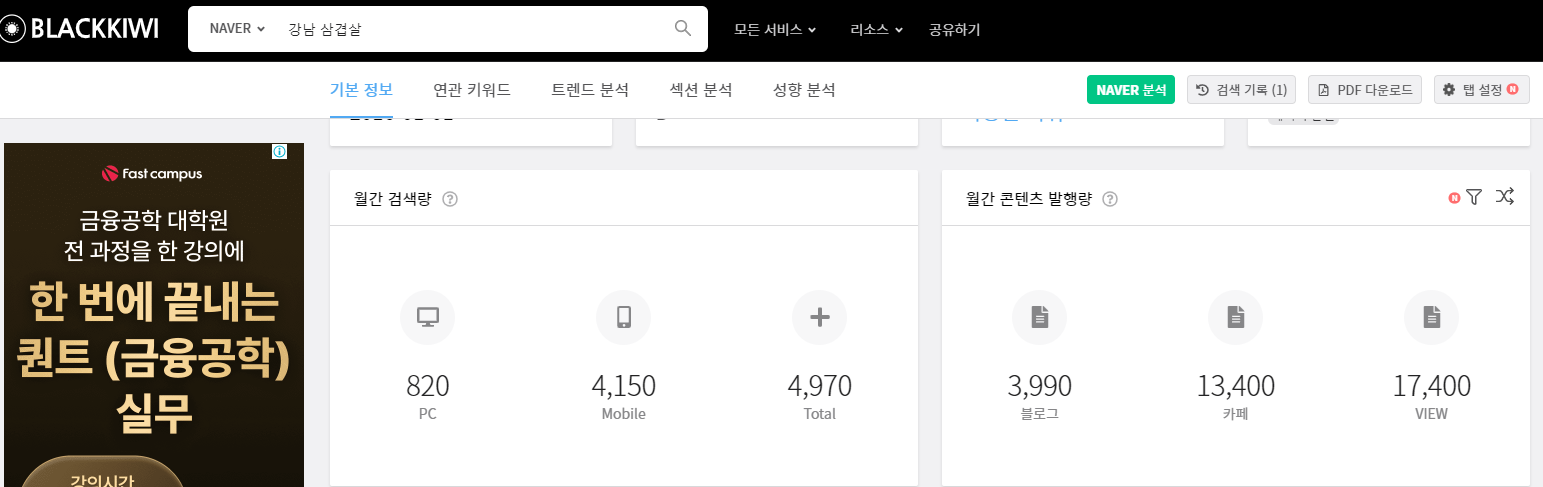Image resolution: width=1543 pixels, height=487 pixels.
Task: Switch to the 섹션 분석 tab
Action: tap(701, 90)
